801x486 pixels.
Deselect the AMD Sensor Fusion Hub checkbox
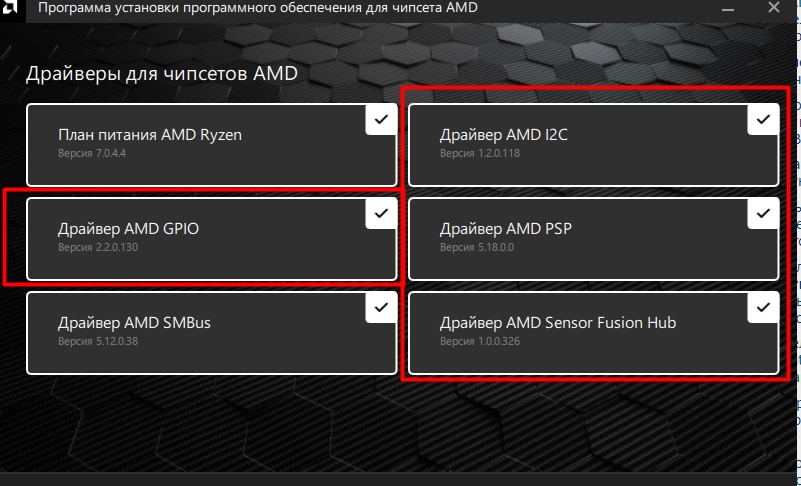coord(762,307)
